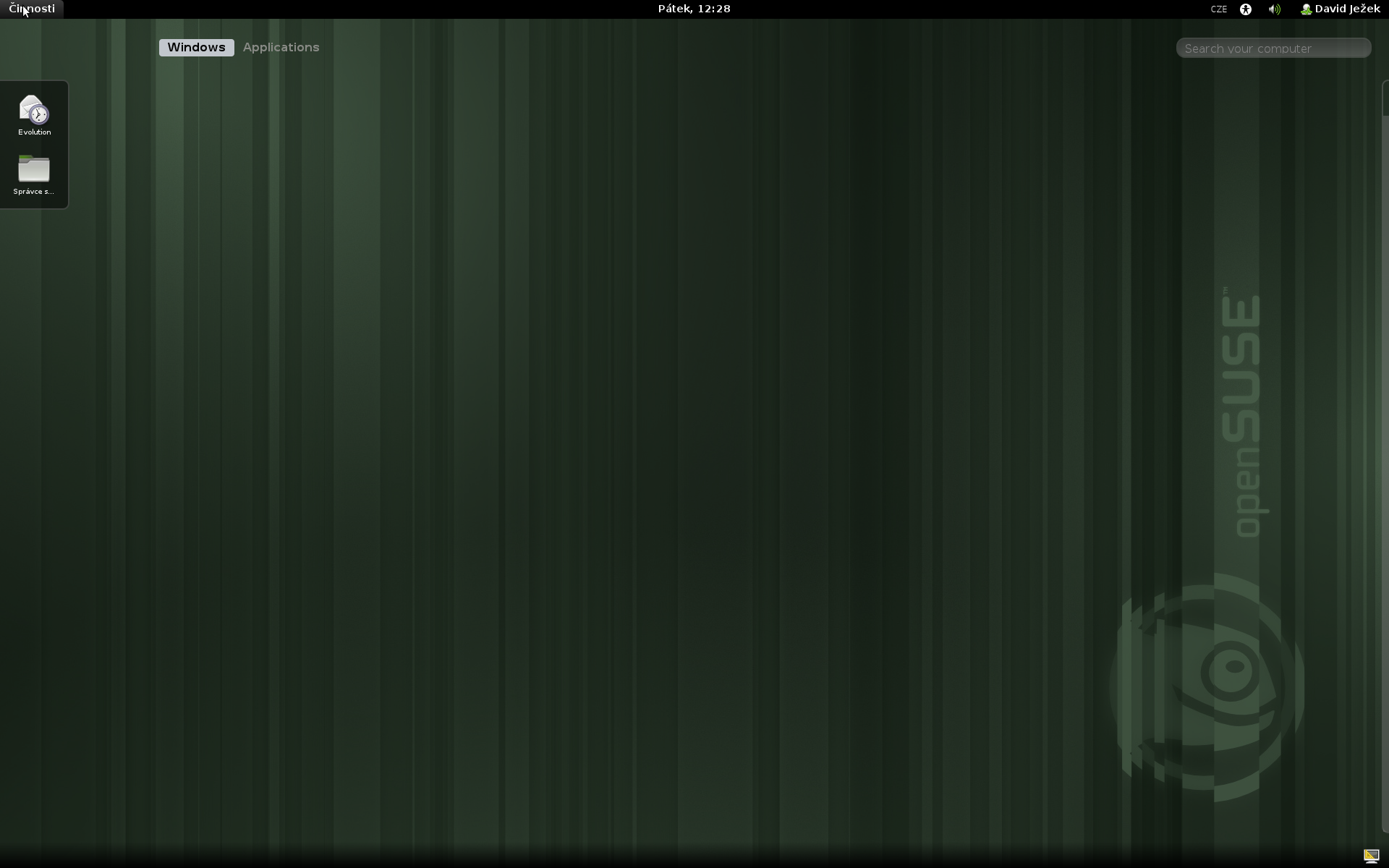Viewport: 1389px width, 868px height.
Task: Open the workspace switcher on the right edge
Action: pyautogui.click(x=1385, y=456)
